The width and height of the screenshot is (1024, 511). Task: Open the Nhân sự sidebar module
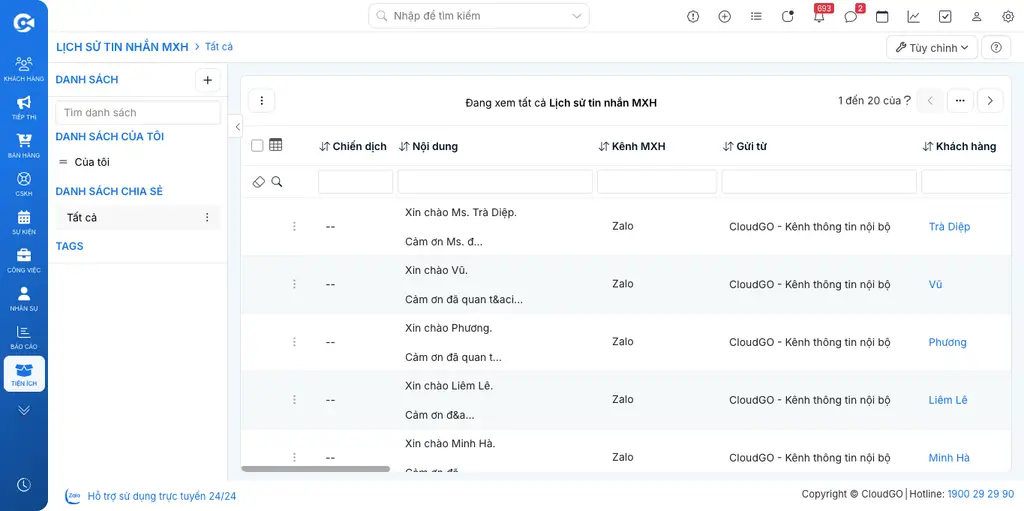click(24, 299)
